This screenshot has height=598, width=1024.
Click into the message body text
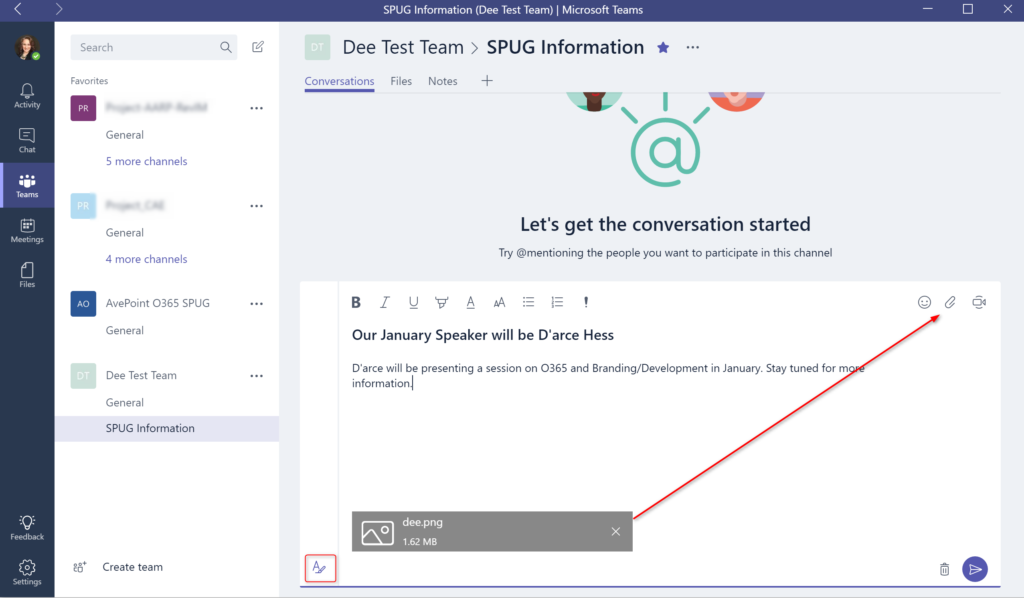(x=608, y=375)
